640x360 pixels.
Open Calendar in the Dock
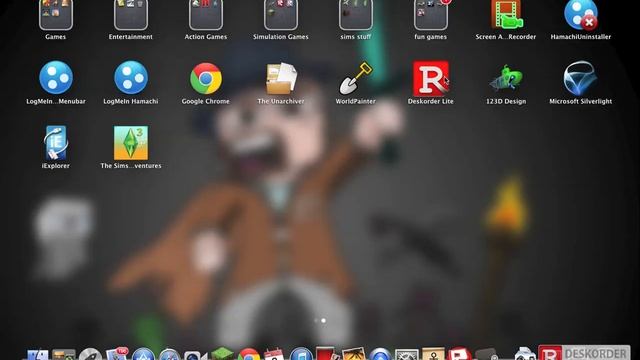[274, 354]
